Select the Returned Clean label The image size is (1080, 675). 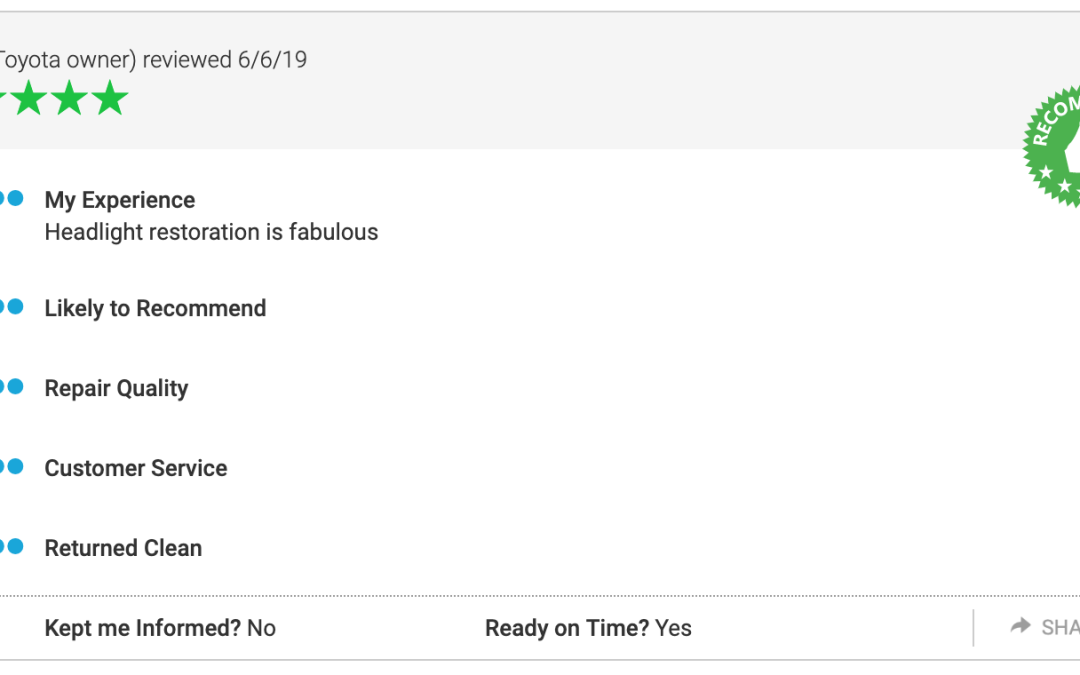pos(123,548)
